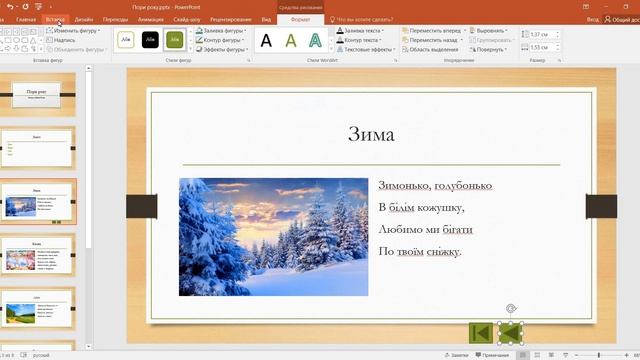Click the zoom in plus button

[x=627, y=355]
